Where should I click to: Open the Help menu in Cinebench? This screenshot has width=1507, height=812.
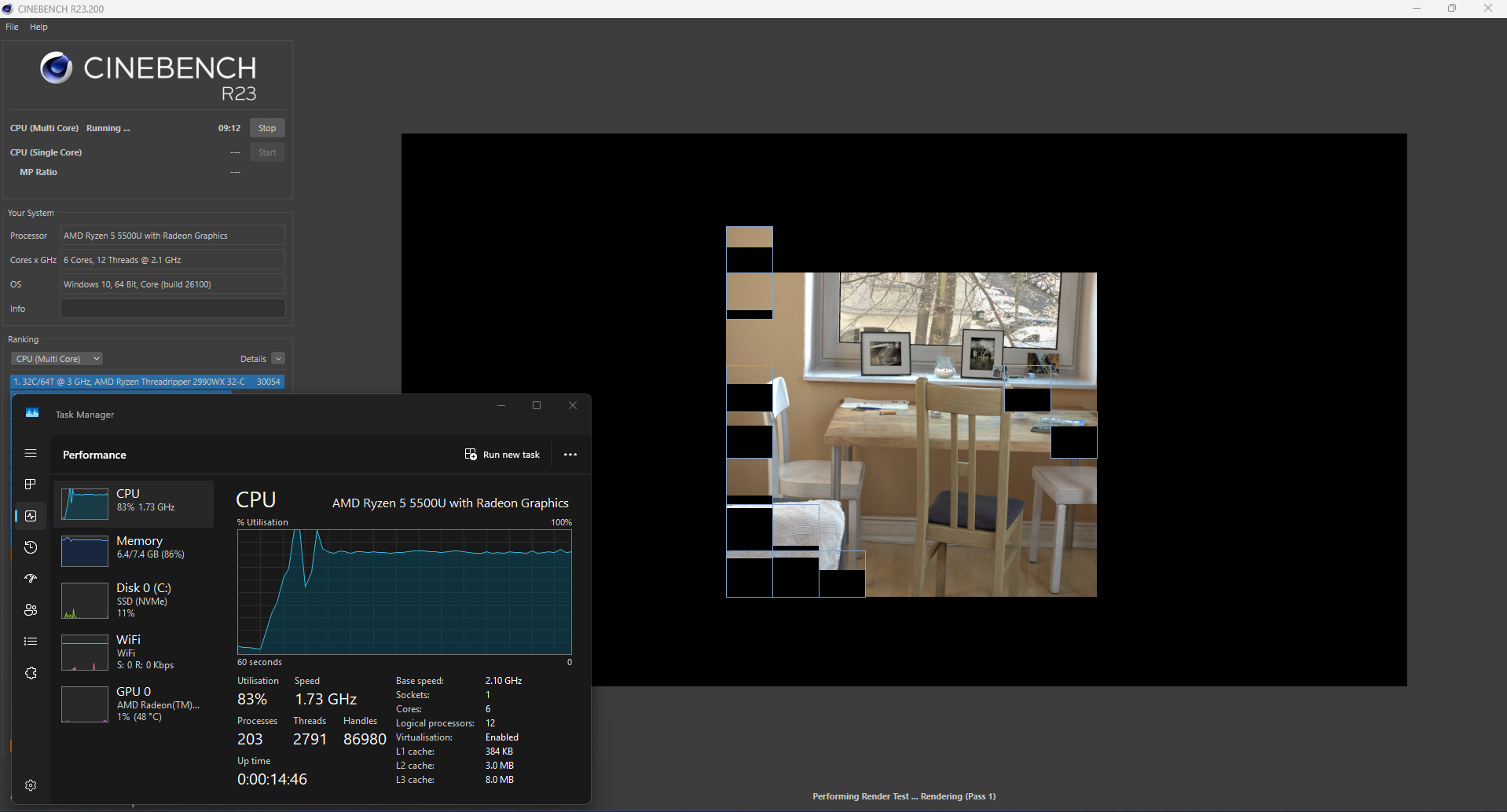pyautogui.click(x=38, y=27)
